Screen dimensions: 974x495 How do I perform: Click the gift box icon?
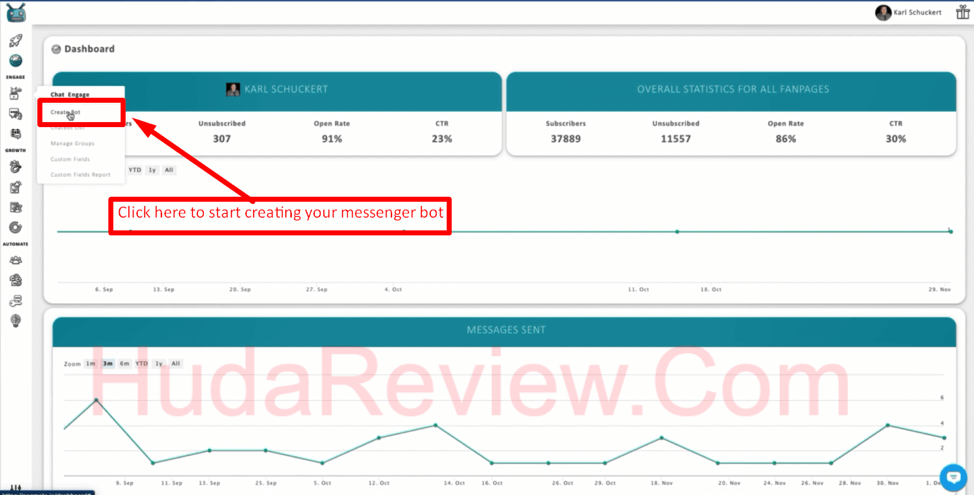[x=962, y=12]
